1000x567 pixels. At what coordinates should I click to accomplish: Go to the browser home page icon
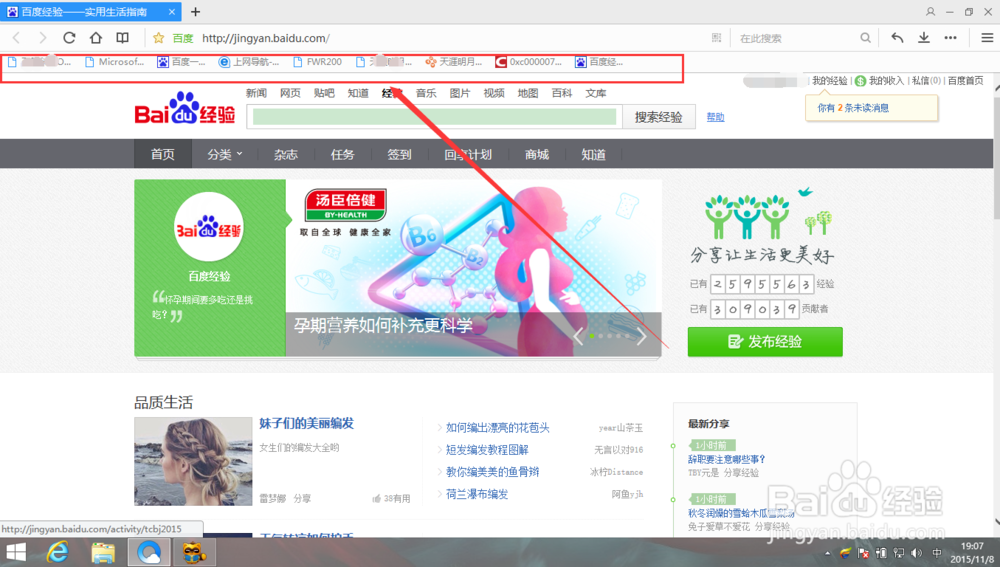click(x=96, y=38)
